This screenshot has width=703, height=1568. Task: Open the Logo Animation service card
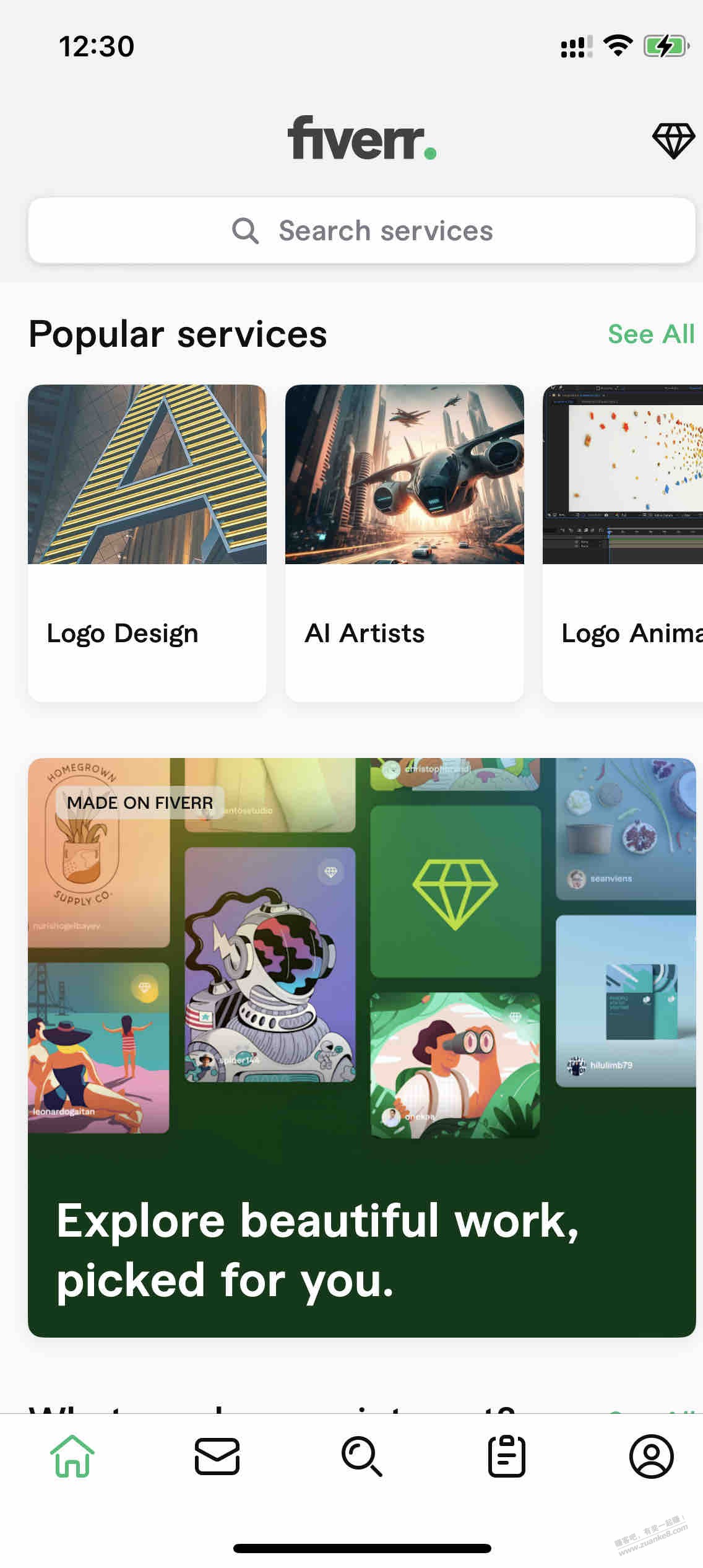pyautogui.click(x=623, y=543)
